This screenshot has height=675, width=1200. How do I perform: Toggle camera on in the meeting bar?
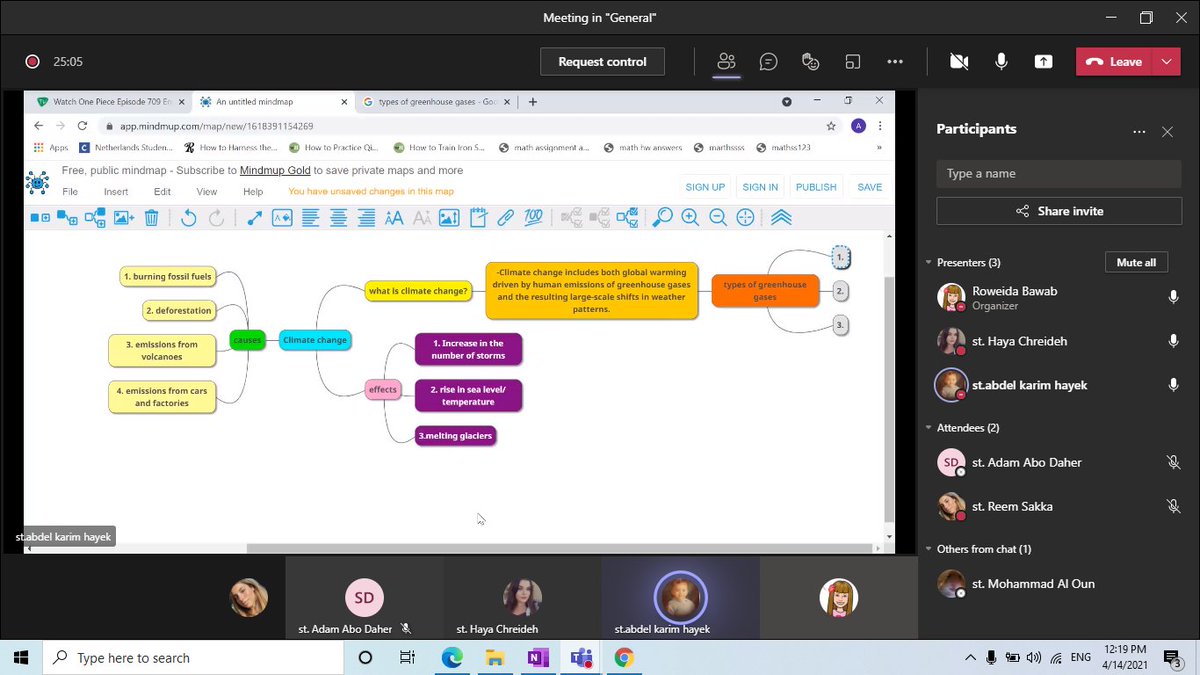(959, 61)
